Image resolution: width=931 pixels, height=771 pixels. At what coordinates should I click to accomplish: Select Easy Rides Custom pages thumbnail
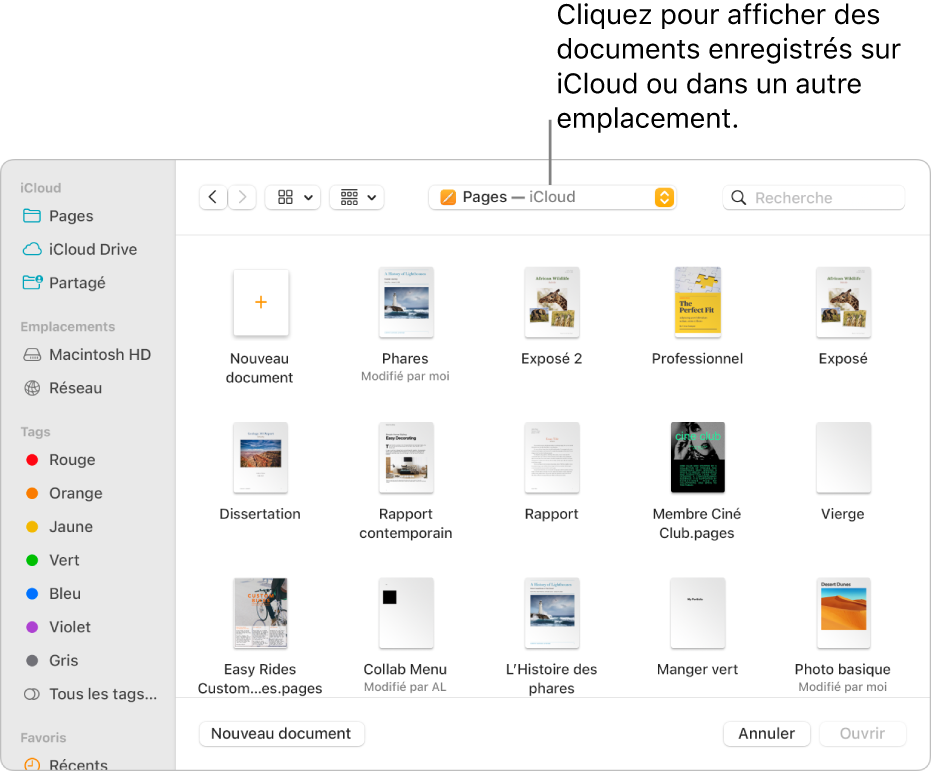tap(261, 613)
